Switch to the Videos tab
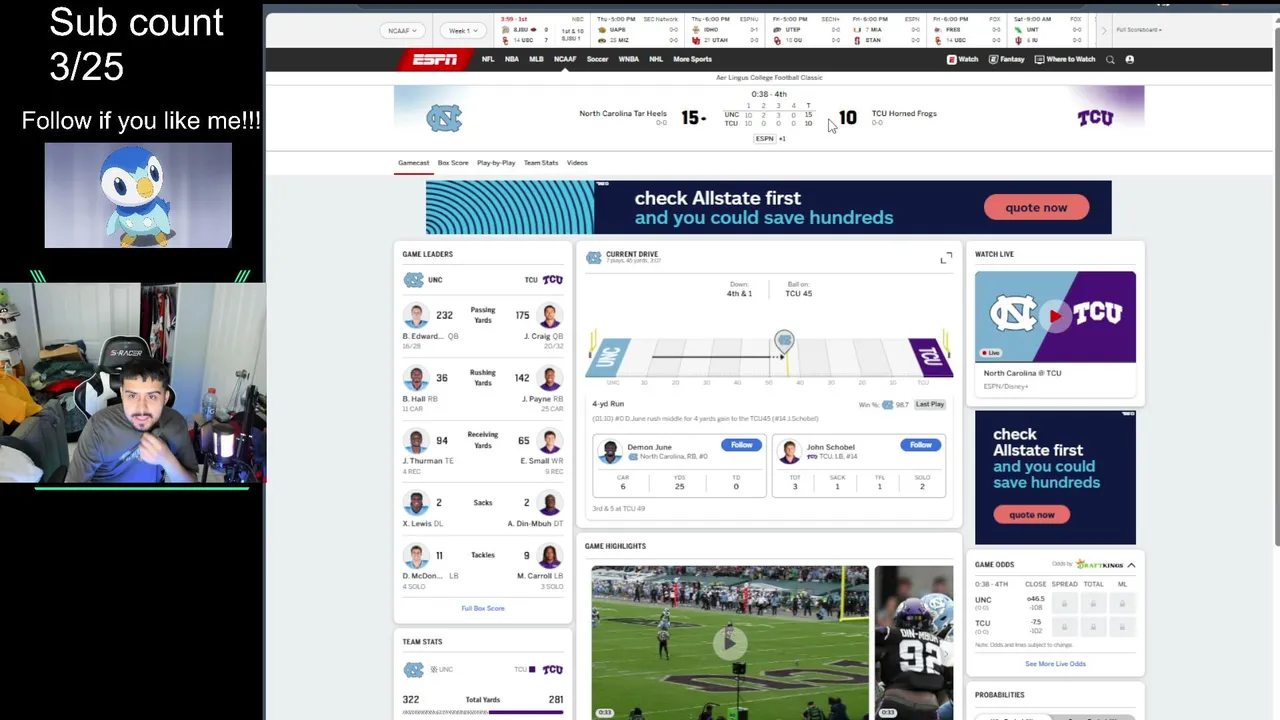1280x720 pixels. 577,163
